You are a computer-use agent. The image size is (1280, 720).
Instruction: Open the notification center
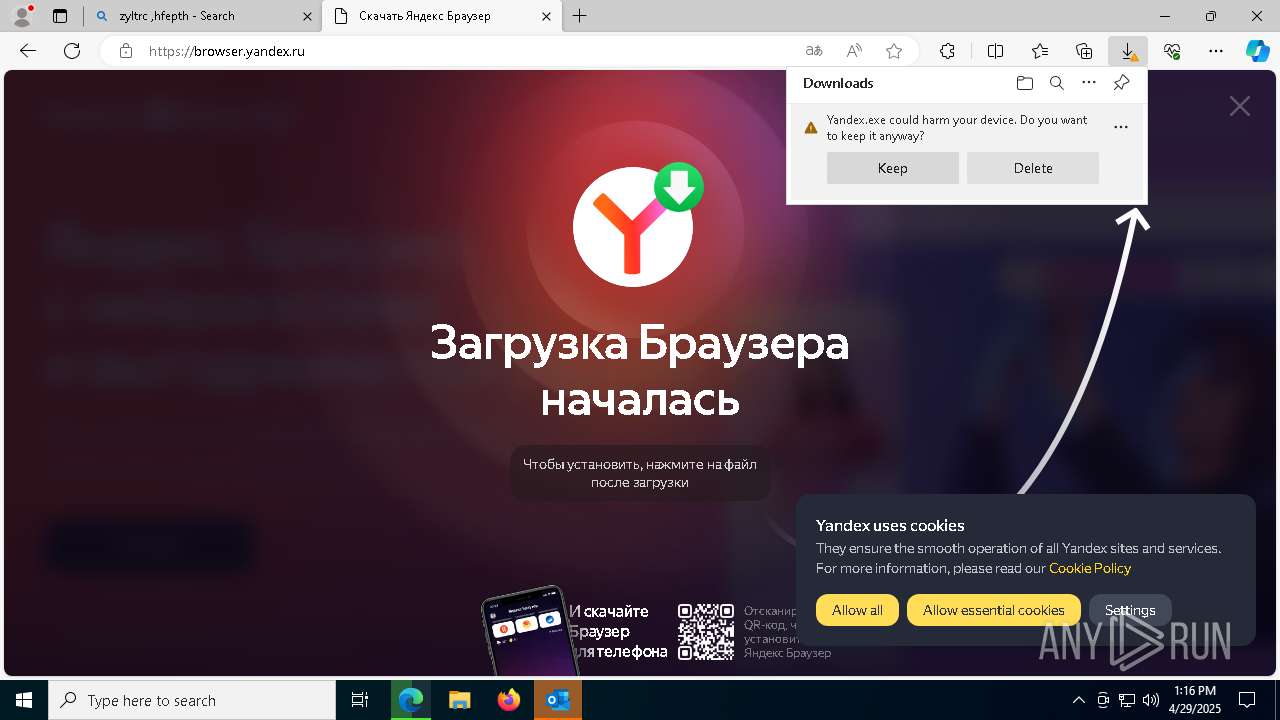click(1247, 700)
